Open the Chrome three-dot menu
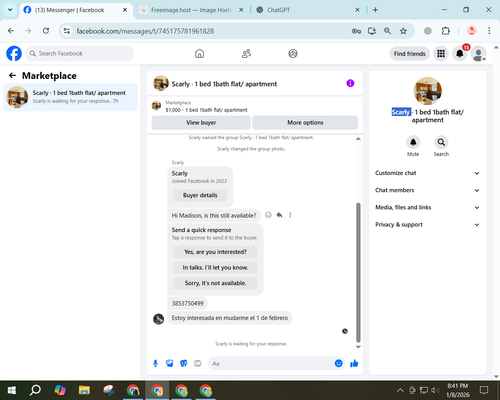The height and width of the screenshot is (400, 500). pyautogui.click(x=489, y=31)
